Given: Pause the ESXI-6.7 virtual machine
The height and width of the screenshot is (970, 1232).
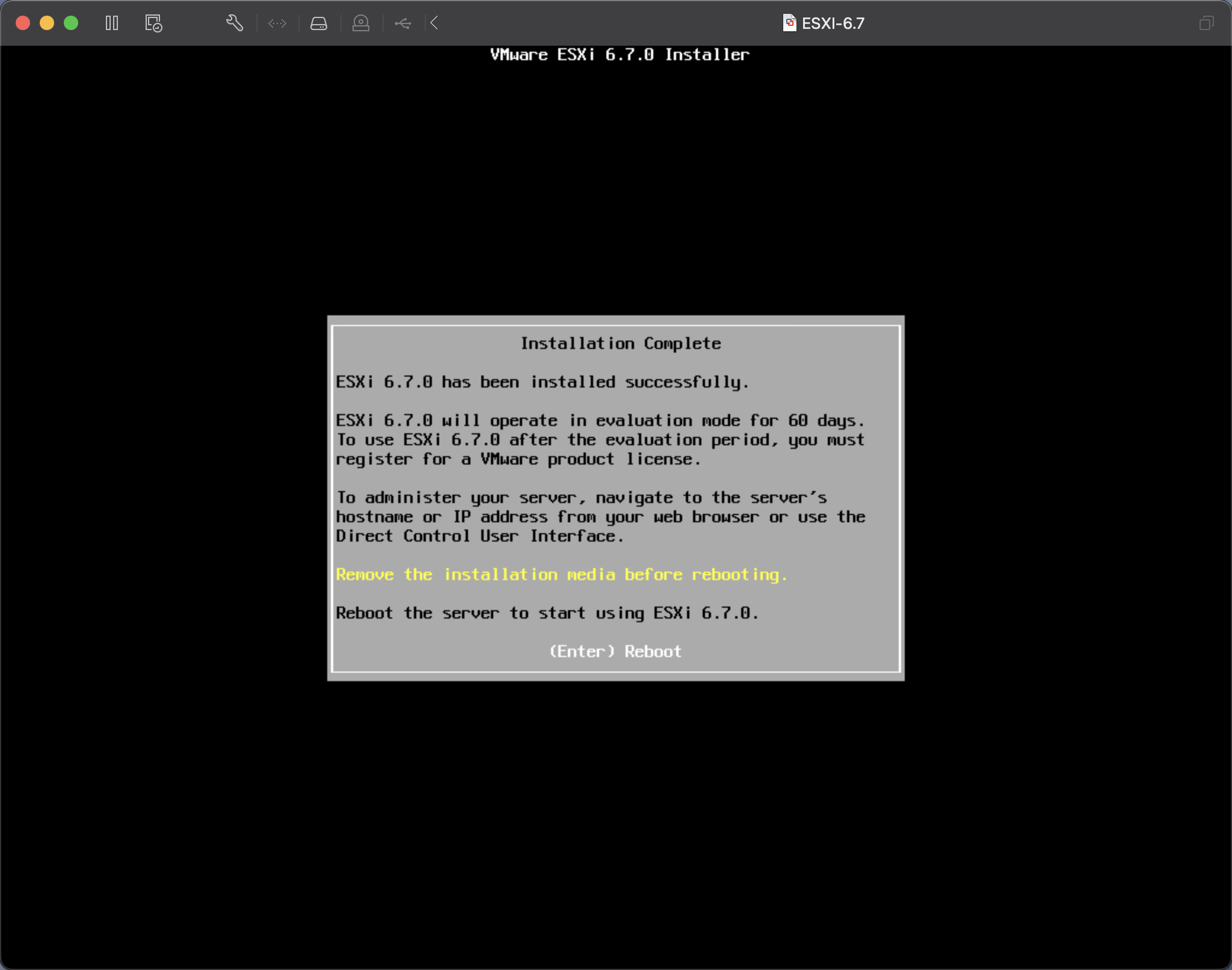Looking at the screenshot, I should 112,23.
